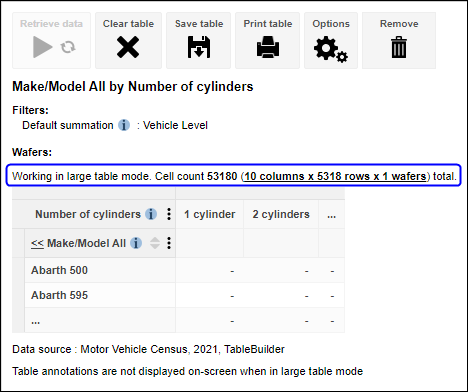
Task: Click the Abarth 500 1 cylinder cell
Action: point(210,270)
